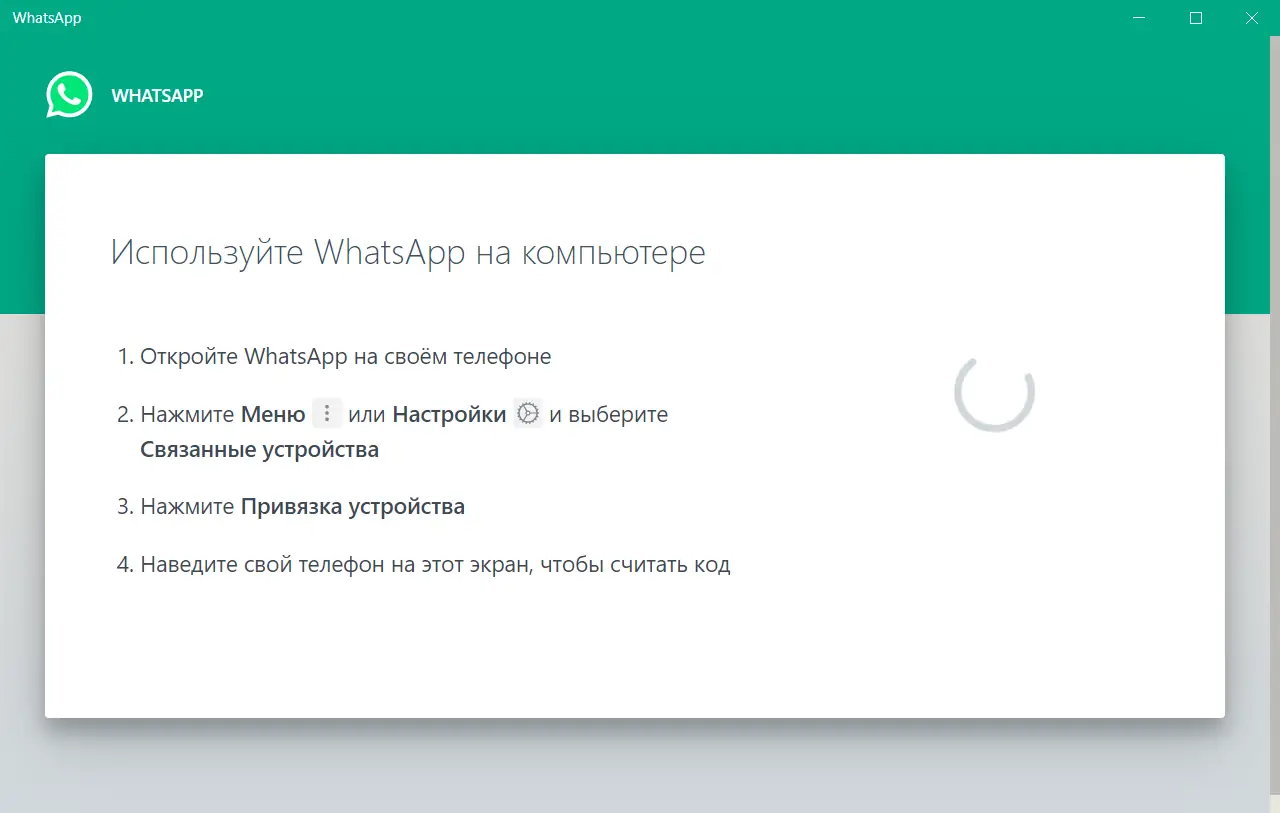Screen dimensions: 1280x813
Task: Click the green WhatsApp logo icon
Action: coord(69,95)
